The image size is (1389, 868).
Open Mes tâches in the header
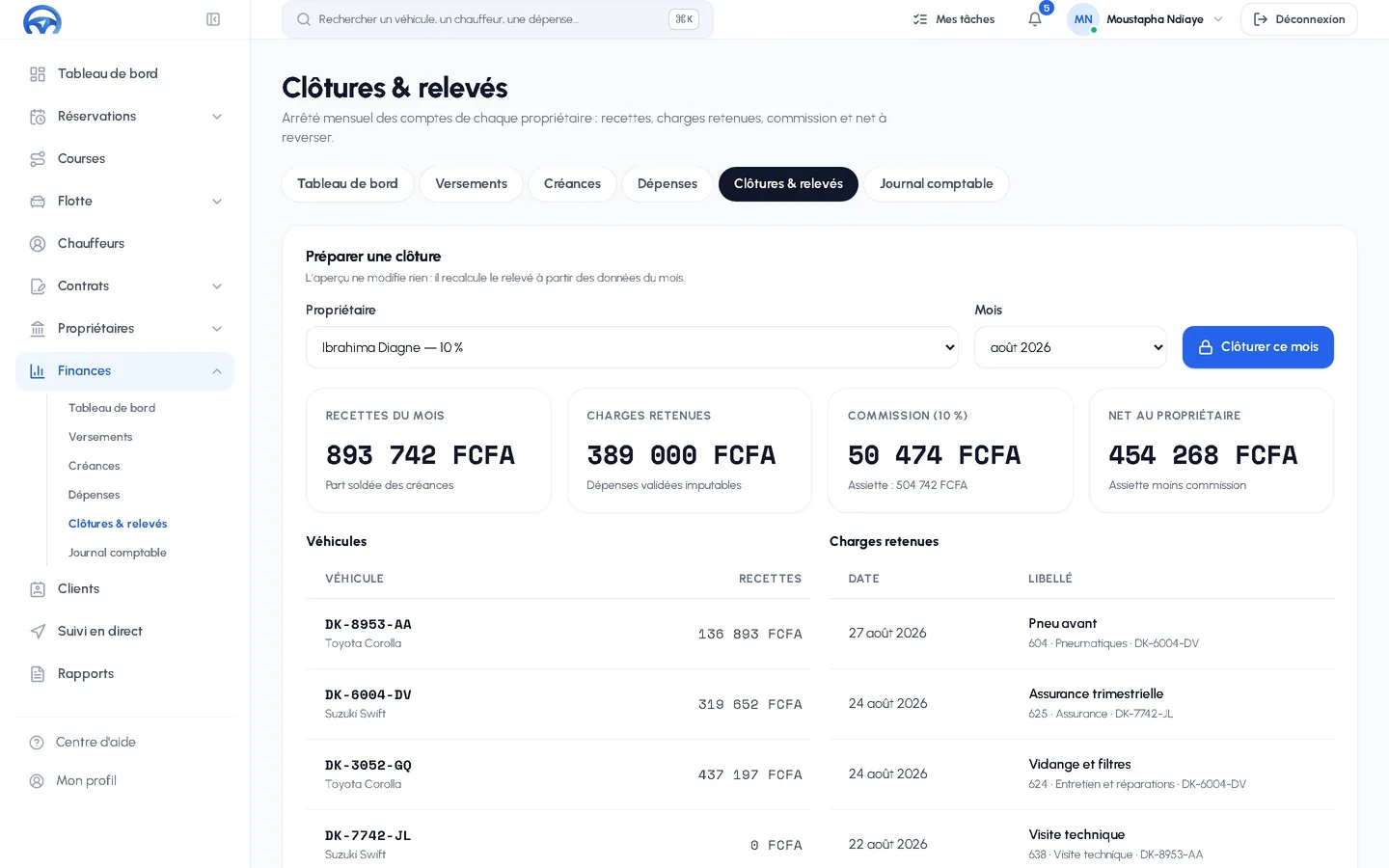(x=954, y=19)
